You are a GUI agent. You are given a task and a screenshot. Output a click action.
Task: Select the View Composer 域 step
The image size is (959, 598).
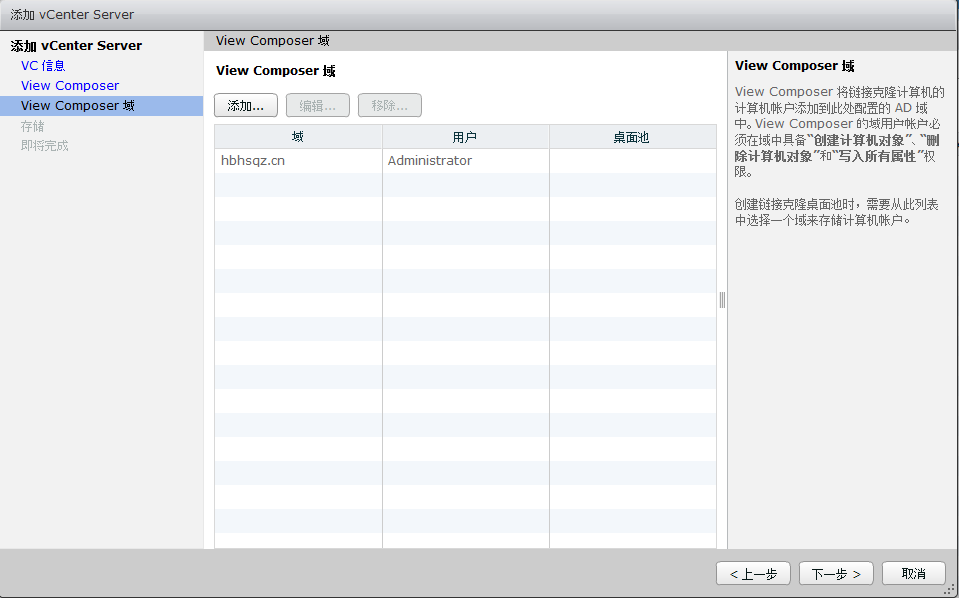point(102,105)
